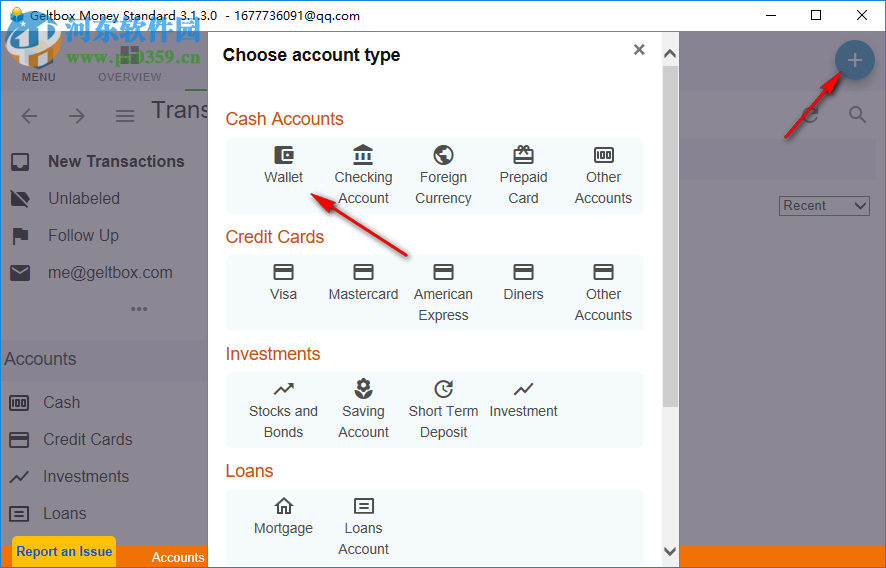Choose the Stocks and Bonds investment
Viewport: 886px width, 568px height.
(x=283, y=410)
